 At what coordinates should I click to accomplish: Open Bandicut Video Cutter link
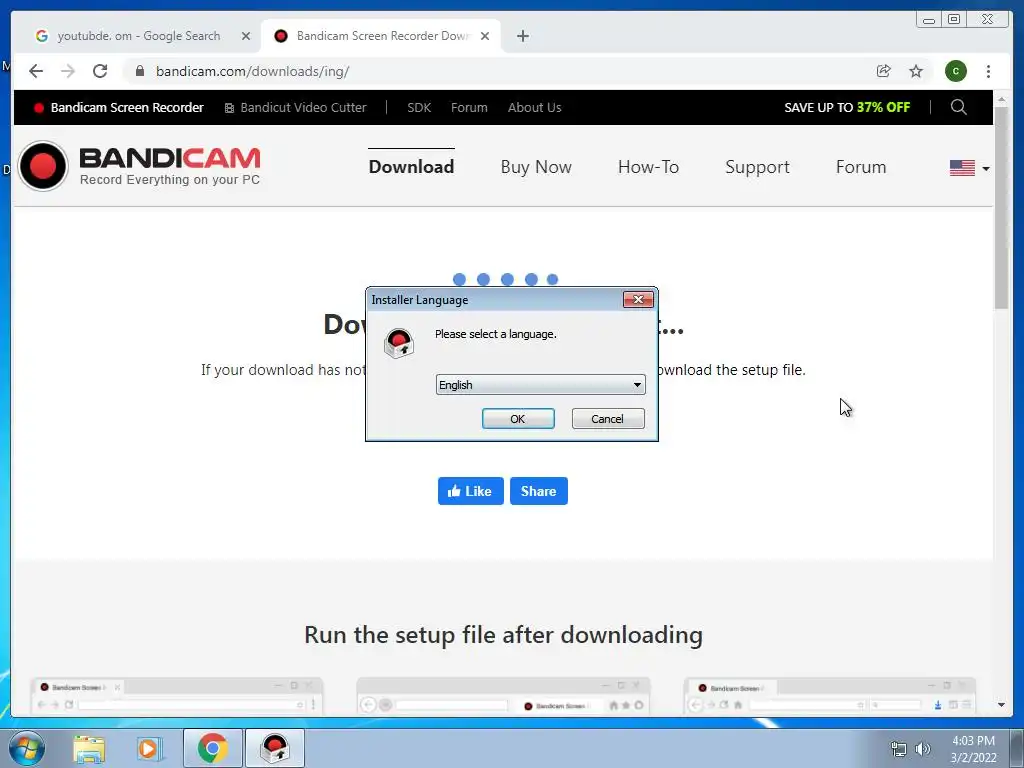coord(295,108)
